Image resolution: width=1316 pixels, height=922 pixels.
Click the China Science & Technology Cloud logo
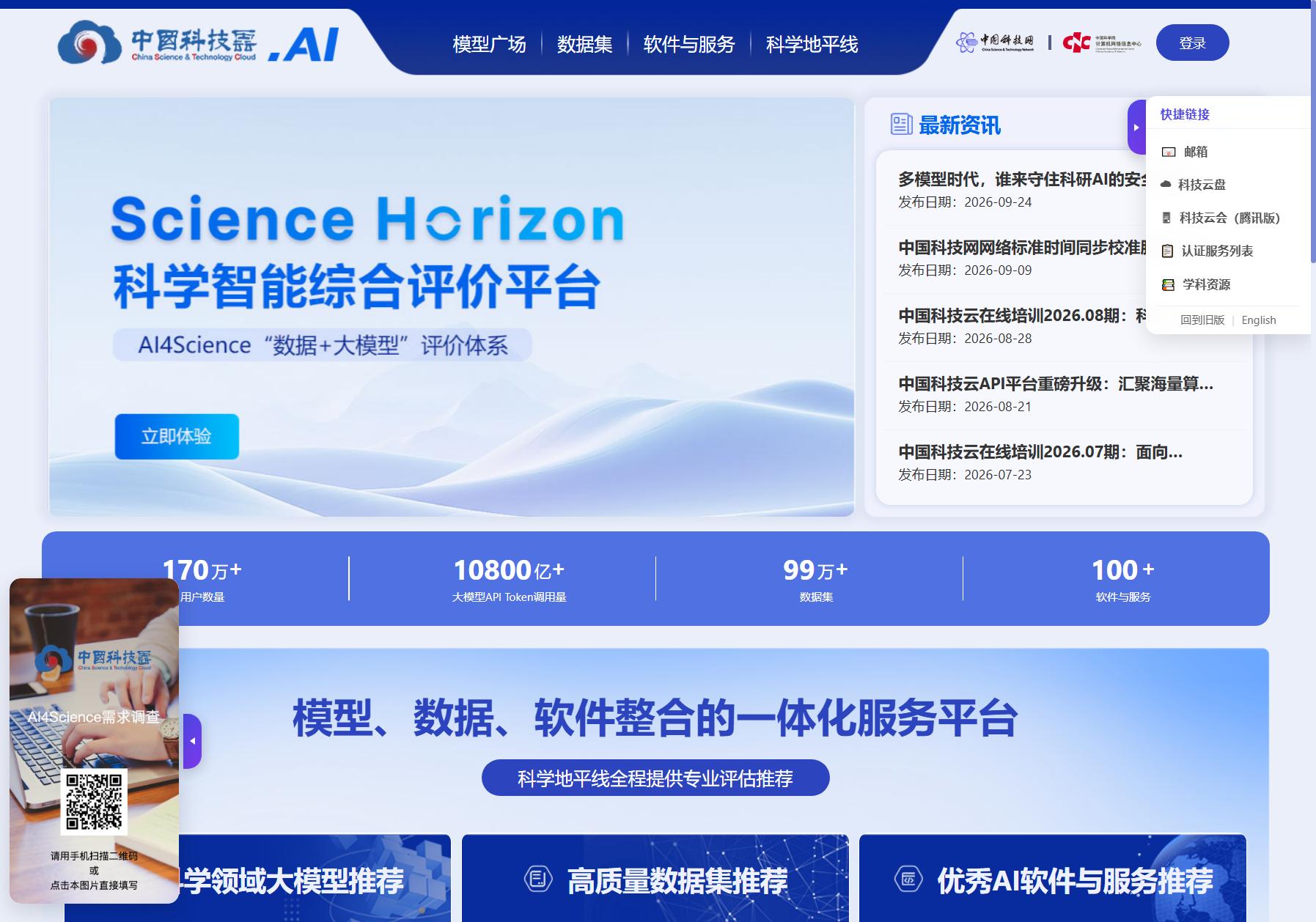point(198,43)
